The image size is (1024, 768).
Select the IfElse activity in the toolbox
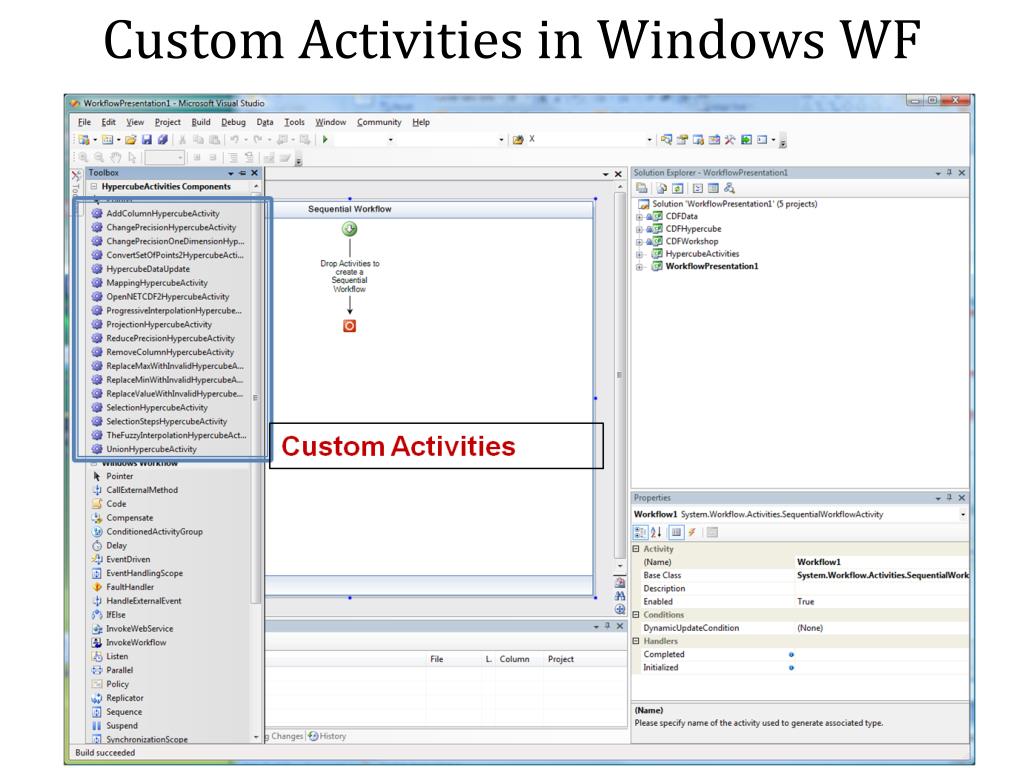[x=116, y=615]
